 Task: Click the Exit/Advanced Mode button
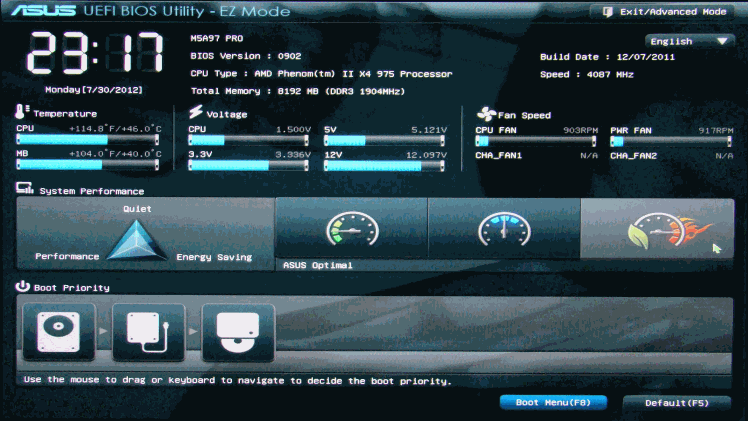(x=663, y=11)
